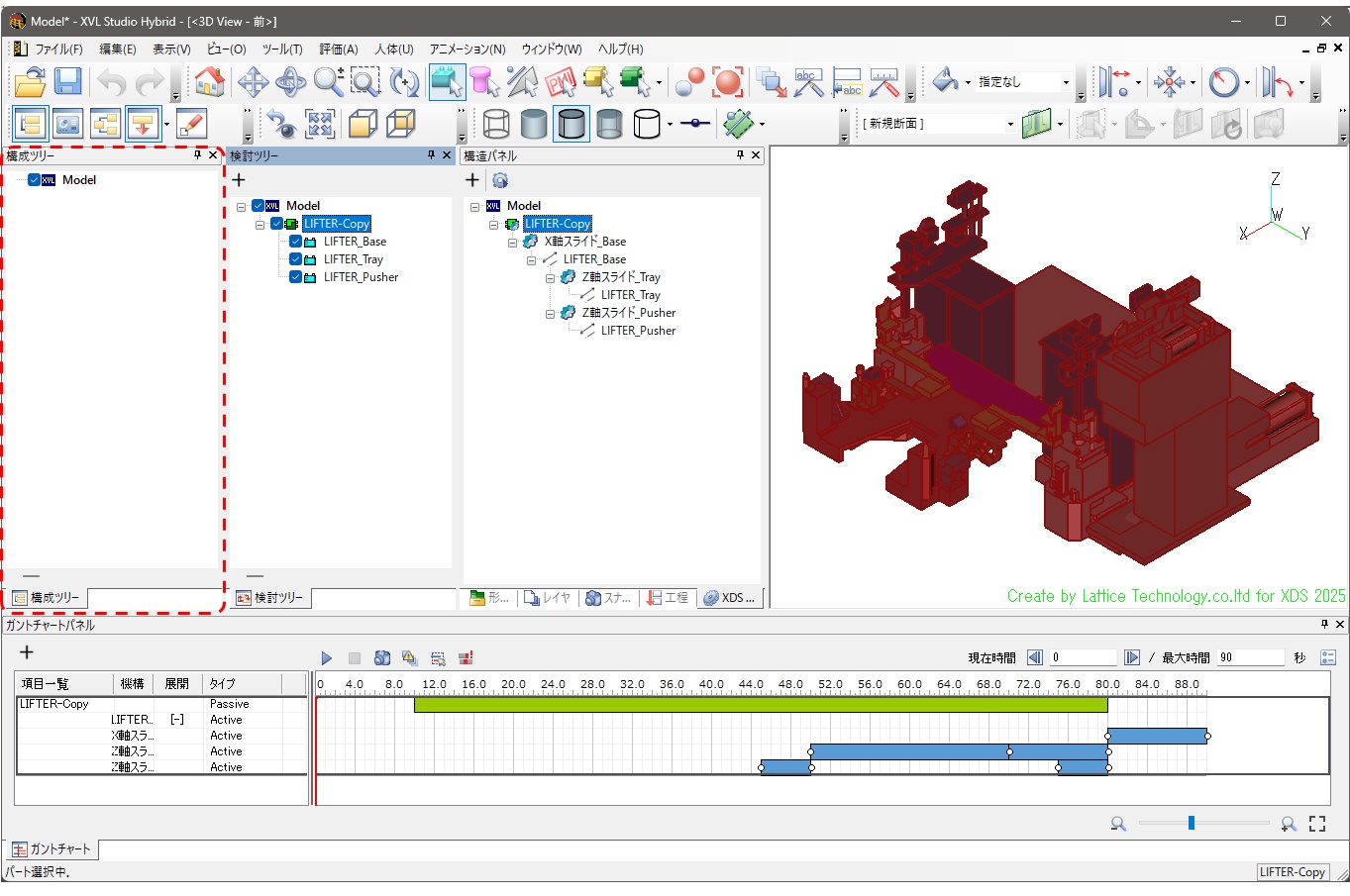1350x896 pixels.
Task: Switch to the レイヤ tab
Action: [548, 598]
